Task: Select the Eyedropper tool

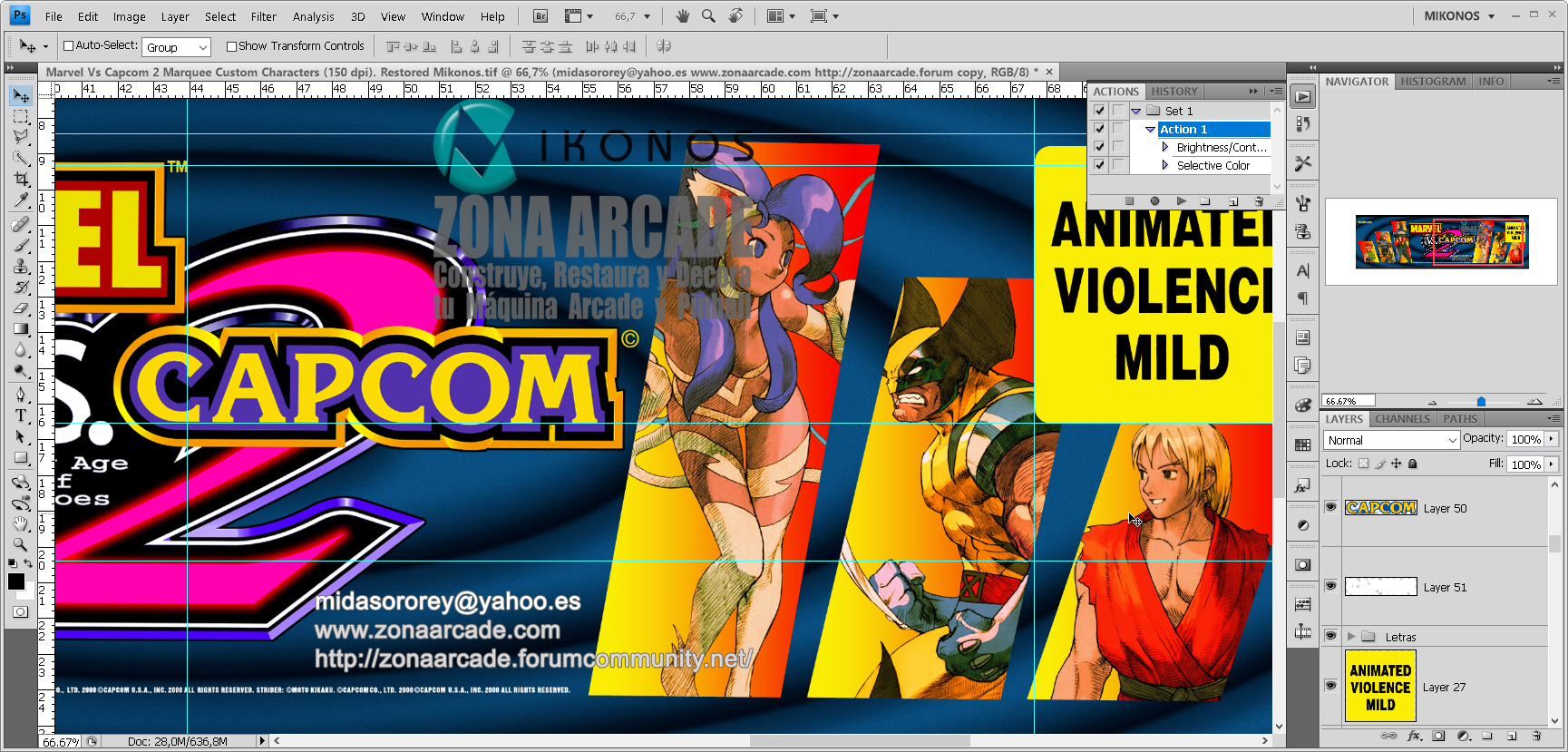Action: 21,200
